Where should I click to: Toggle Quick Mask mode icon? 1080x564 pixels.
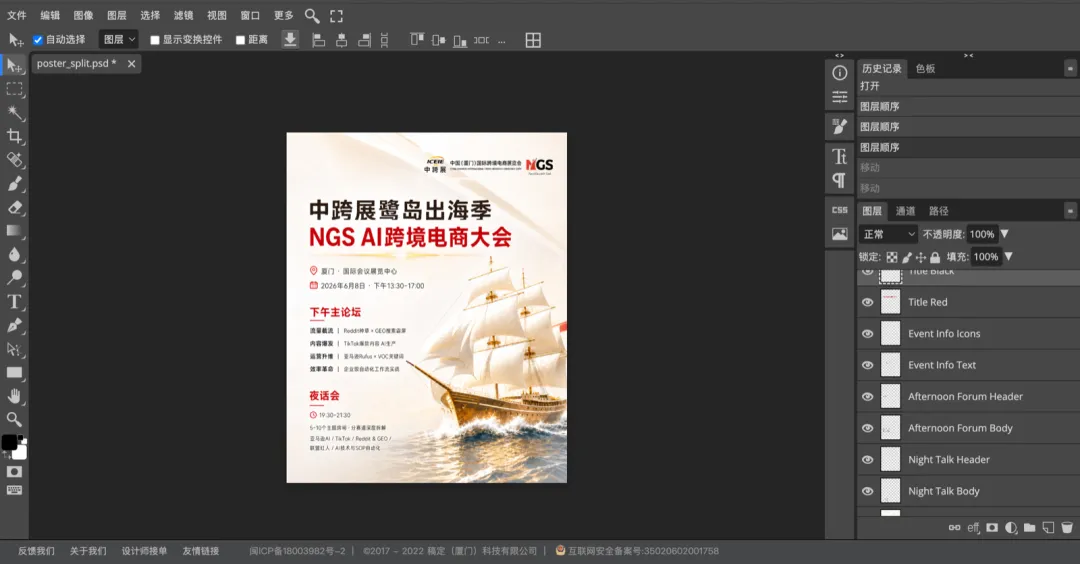point(14,472)
